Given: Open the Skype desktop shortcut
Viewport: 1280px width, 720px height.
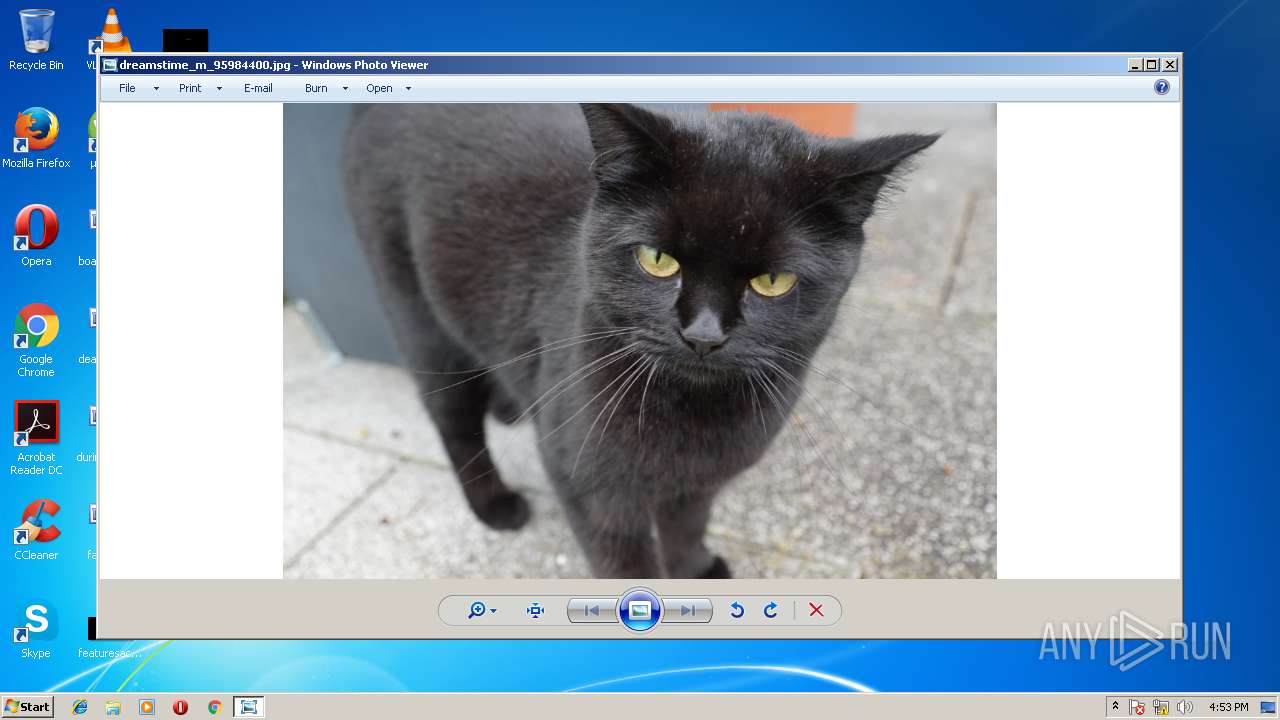Looking at the screenshot, I should [36, 628].
